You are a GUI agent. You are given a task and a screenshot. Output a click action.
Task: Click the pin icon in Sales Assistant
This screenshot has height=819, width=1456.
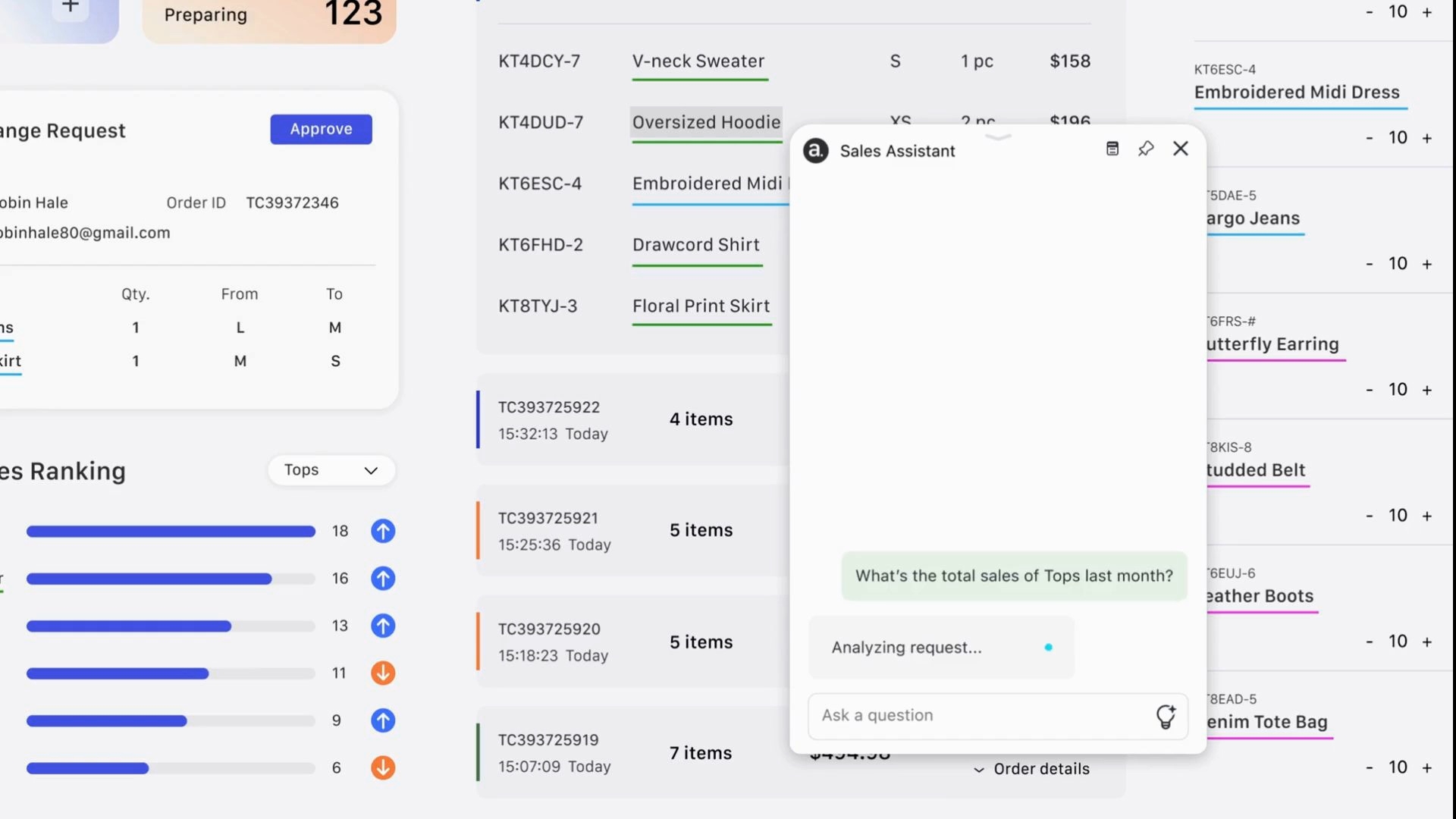click(x=1146, y=149)
